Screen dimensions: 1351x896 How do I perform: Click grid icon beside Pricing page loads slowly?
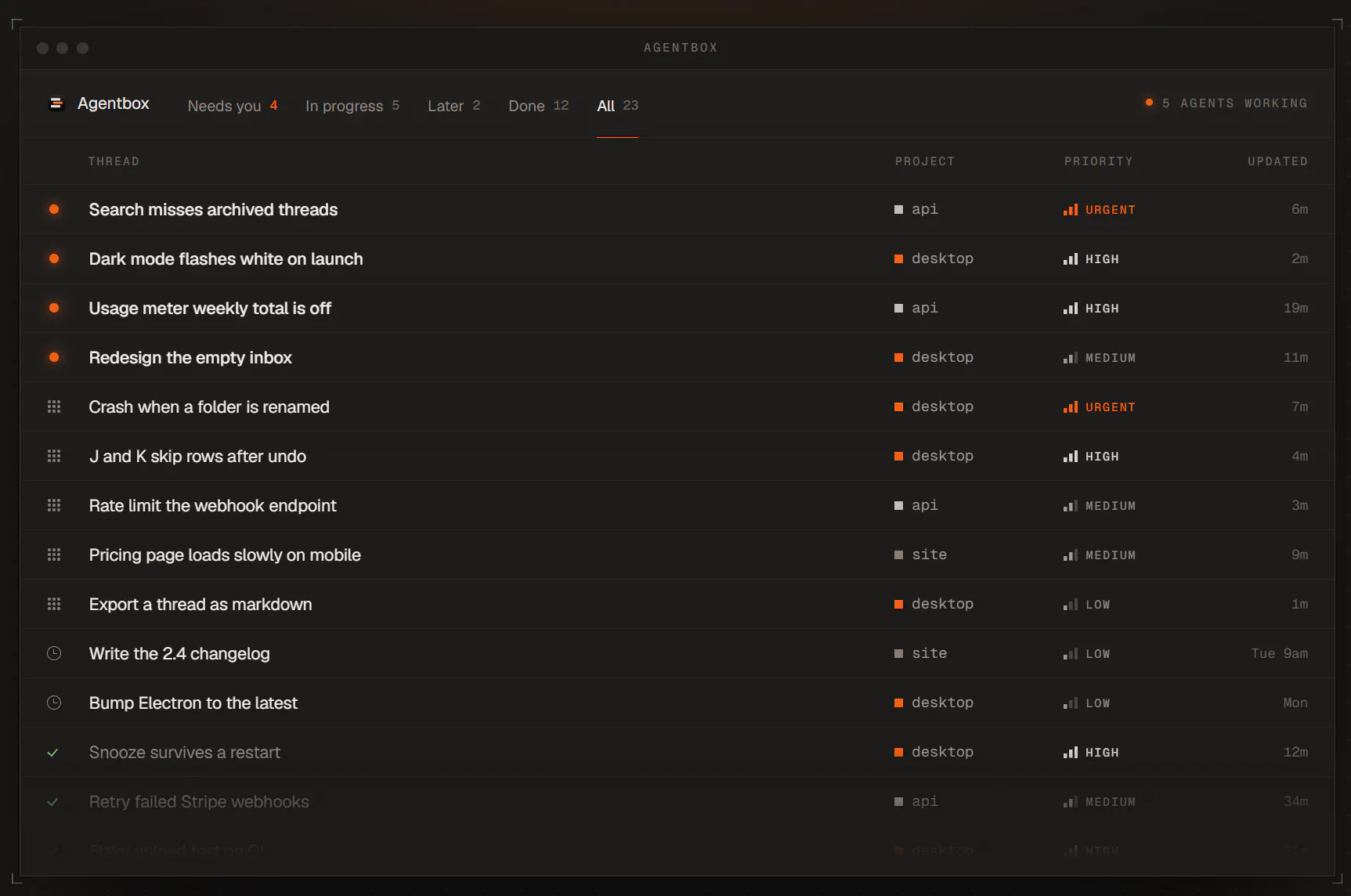point(54,555)
